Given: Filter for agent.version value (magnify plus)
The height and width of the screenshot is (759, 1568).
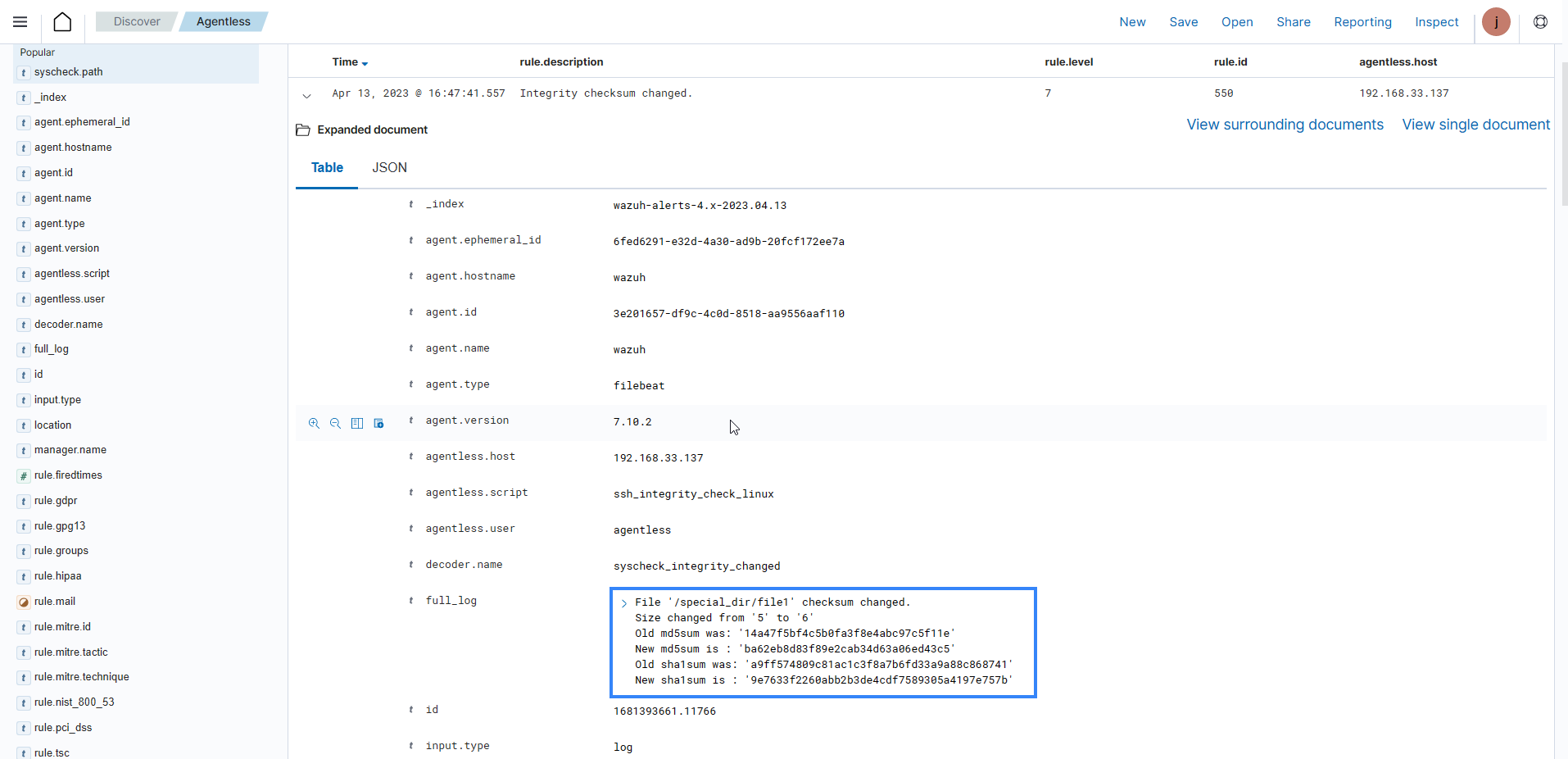Looking at the screenshot, I should pos(314,424).
